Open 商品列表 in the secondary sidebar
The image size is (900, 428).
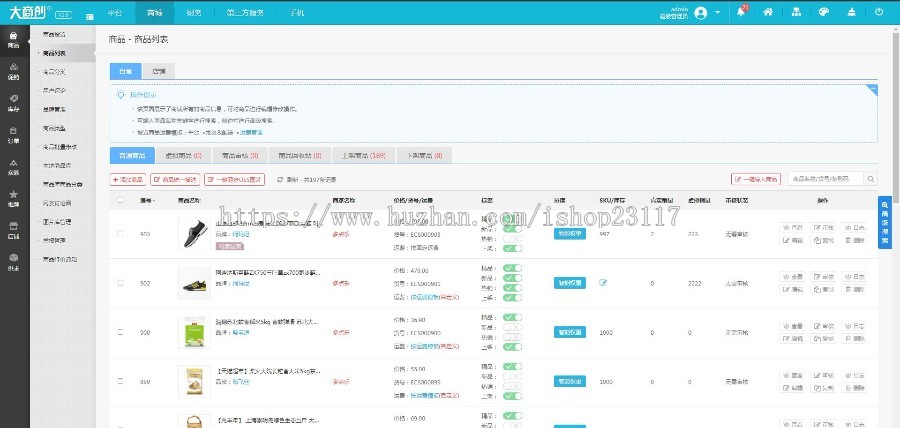[x=55, y=53]
